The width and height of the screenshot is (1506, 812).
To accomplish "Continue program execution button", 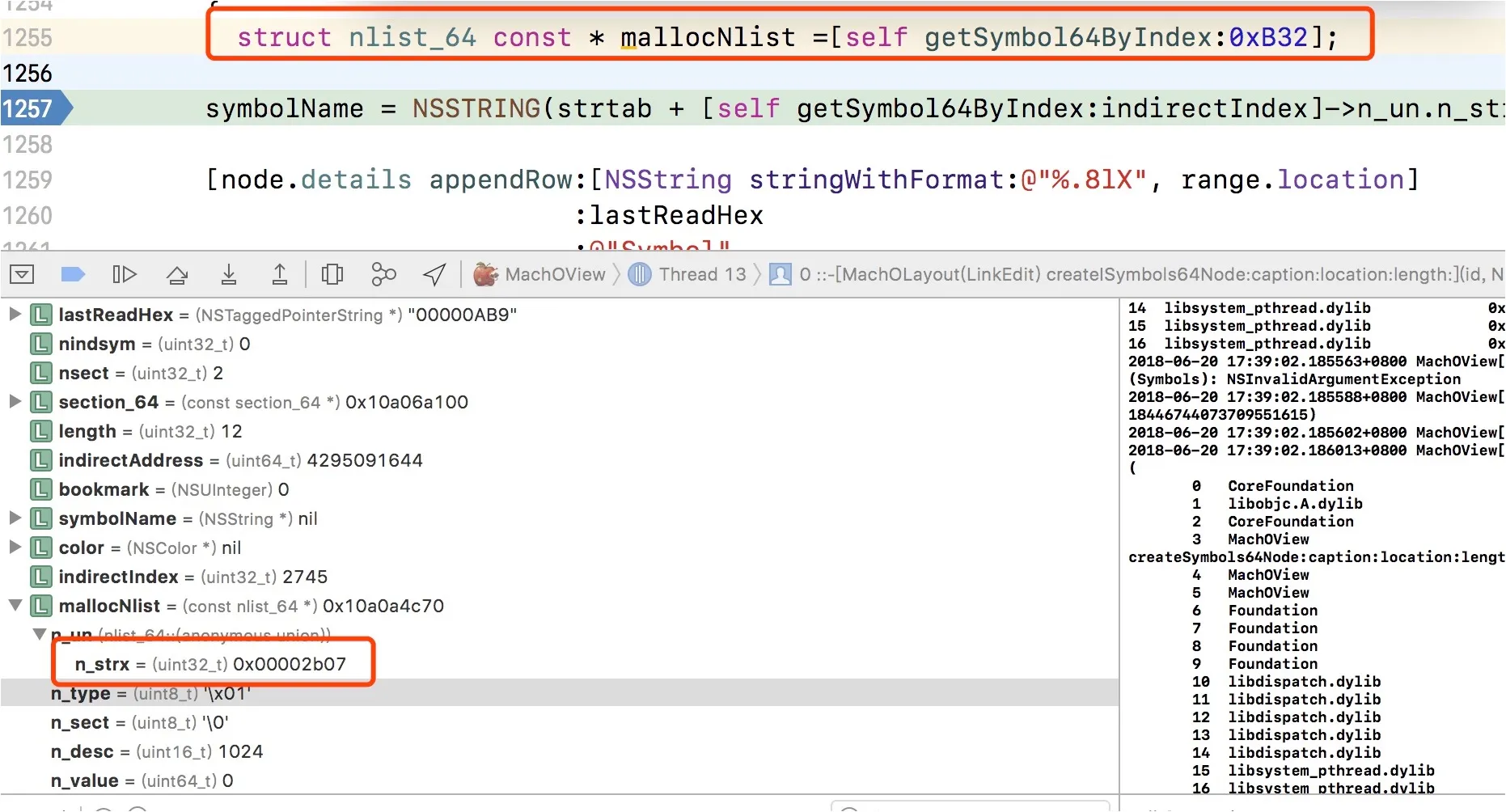I will tap(124, 274).
